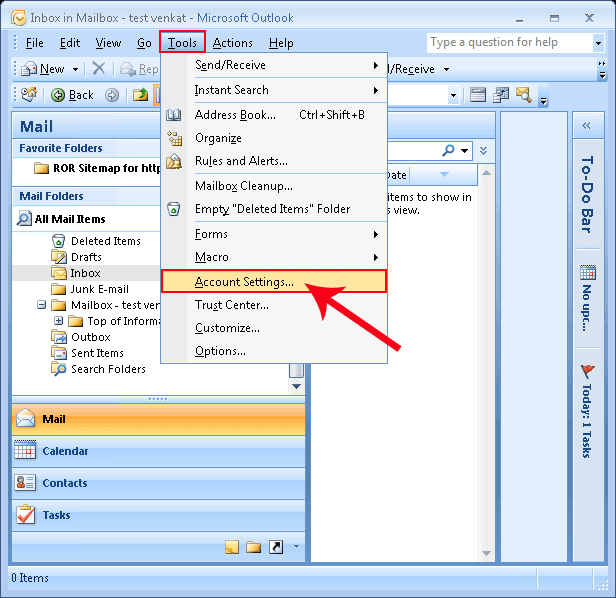Open Rules and Alerts
The width and height of the screenshot is (616, 598).
click(274, 161)
